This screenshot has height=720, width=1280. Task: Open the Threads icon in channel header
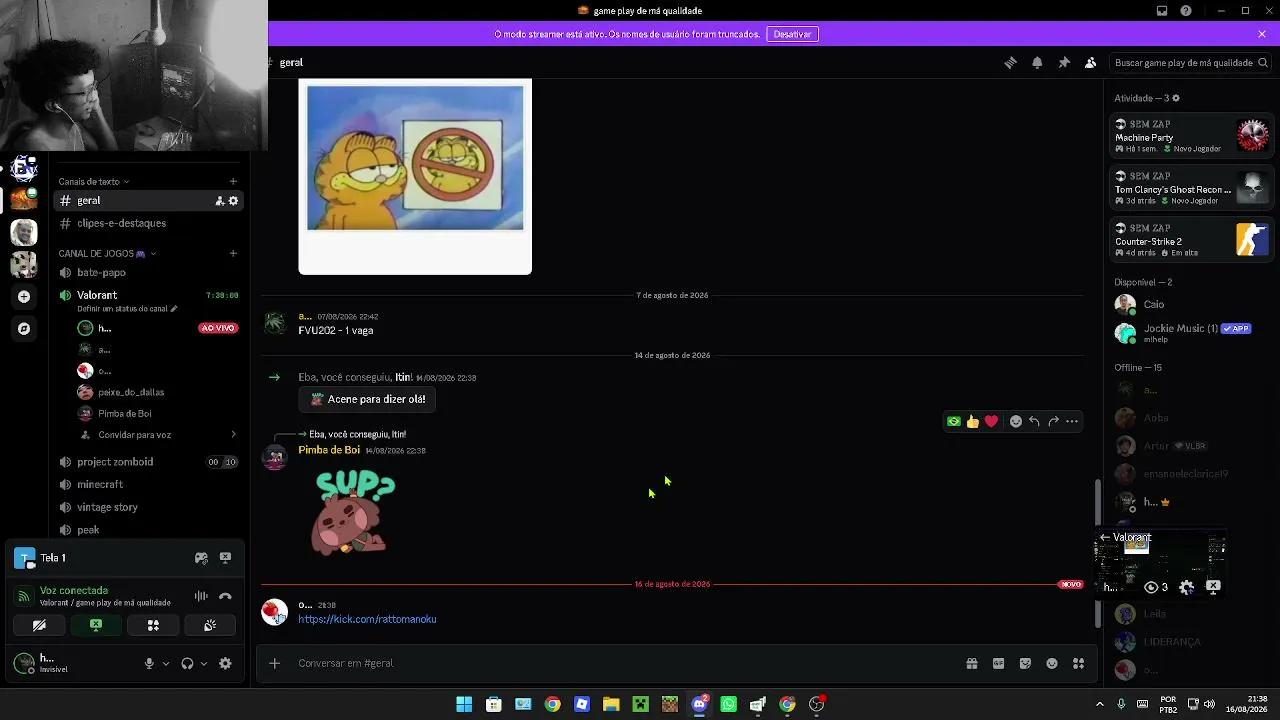1010,62
